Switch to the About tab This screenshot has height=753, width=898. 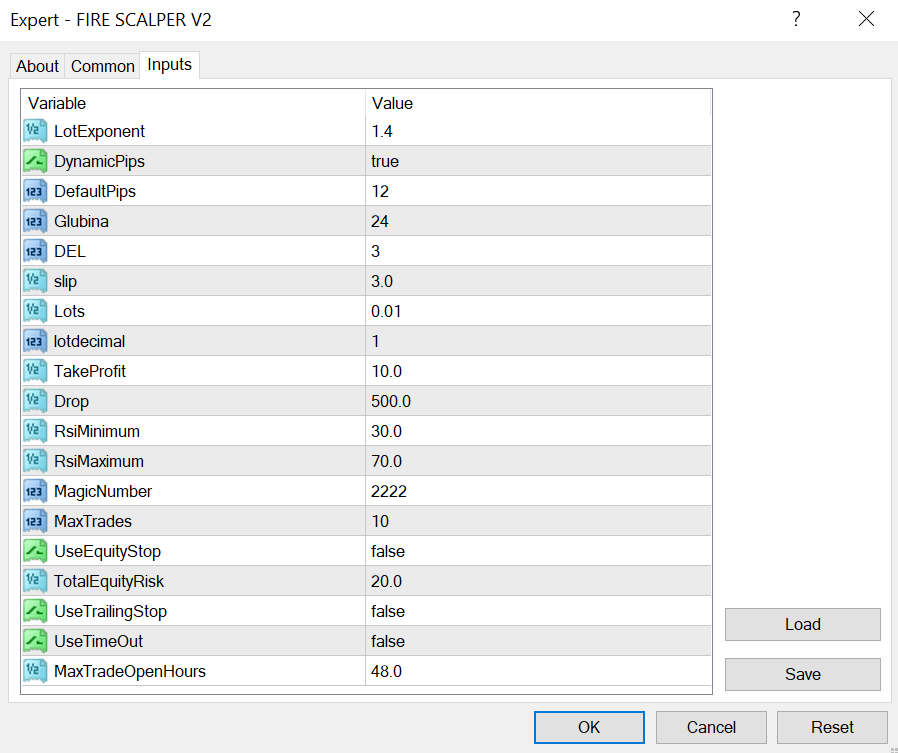37,66
